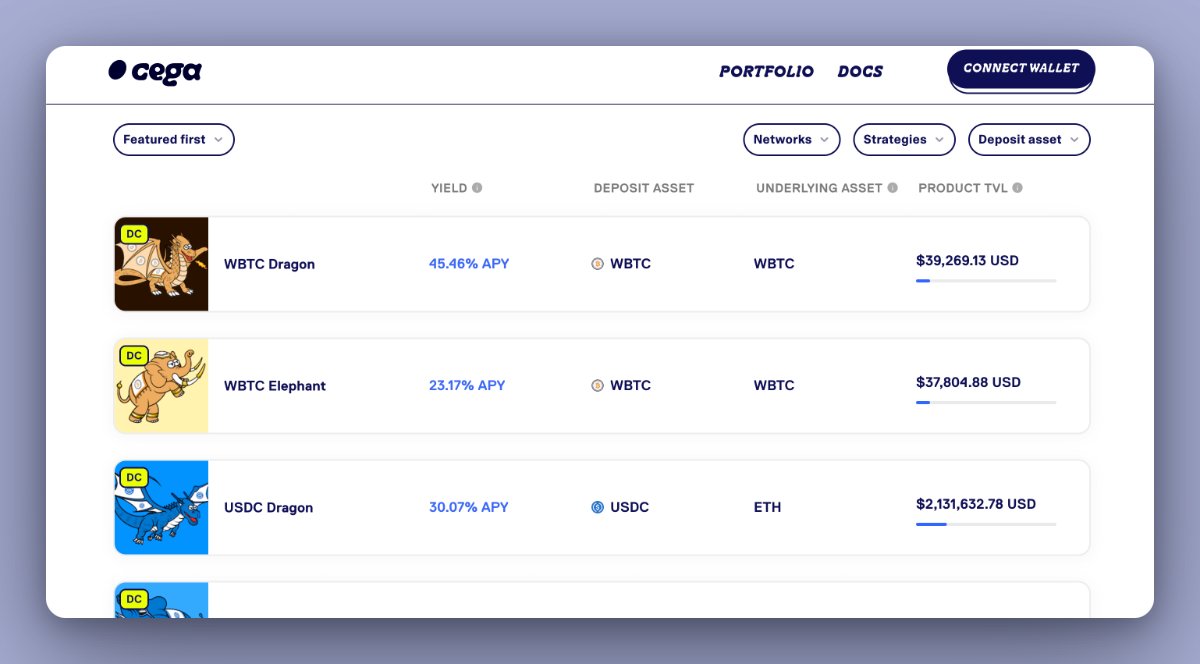This screenshot has width=1200, height=664.
Task: Click the TVL progress bar under $37,804.88 USD
Action: pos(986,402)
